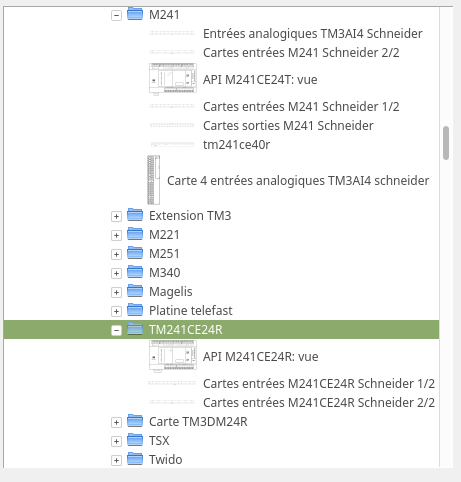Expand the M221 folder
This screenshot has width=461, height=482.
116,235
